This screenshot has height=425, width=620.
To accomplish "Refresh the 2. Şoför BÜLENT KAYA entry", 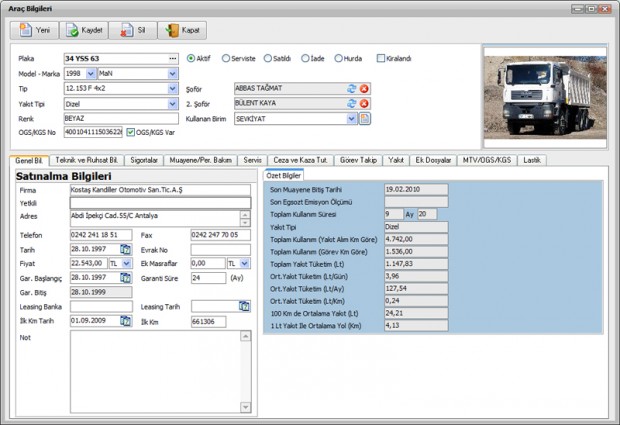I will click(x=352, y=104).
